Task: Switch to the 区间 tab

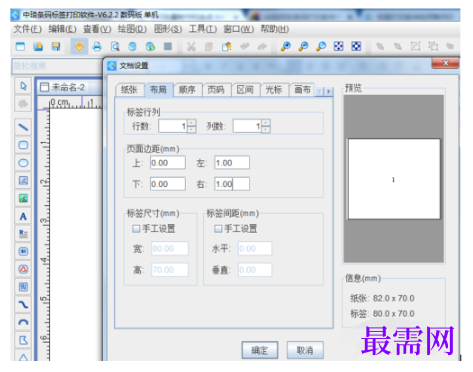Action: pos(245,90)
